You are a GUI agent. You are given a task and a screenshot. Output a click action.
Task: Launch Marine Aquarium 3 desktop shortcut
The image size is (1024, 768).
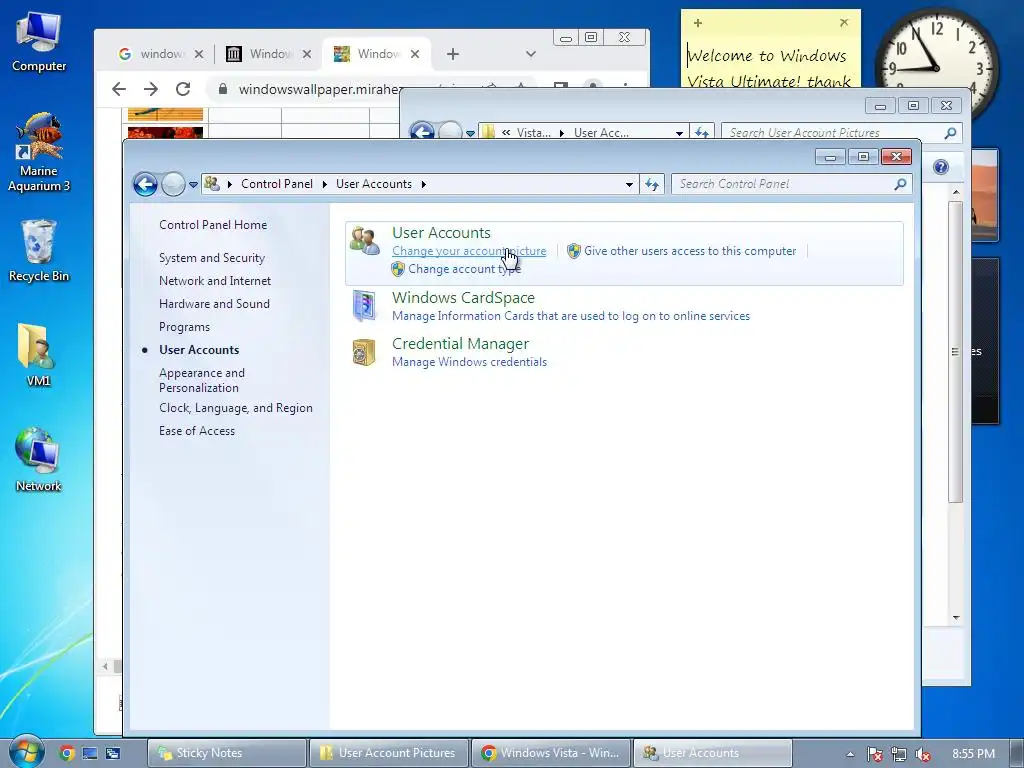(x=39, y=152)
